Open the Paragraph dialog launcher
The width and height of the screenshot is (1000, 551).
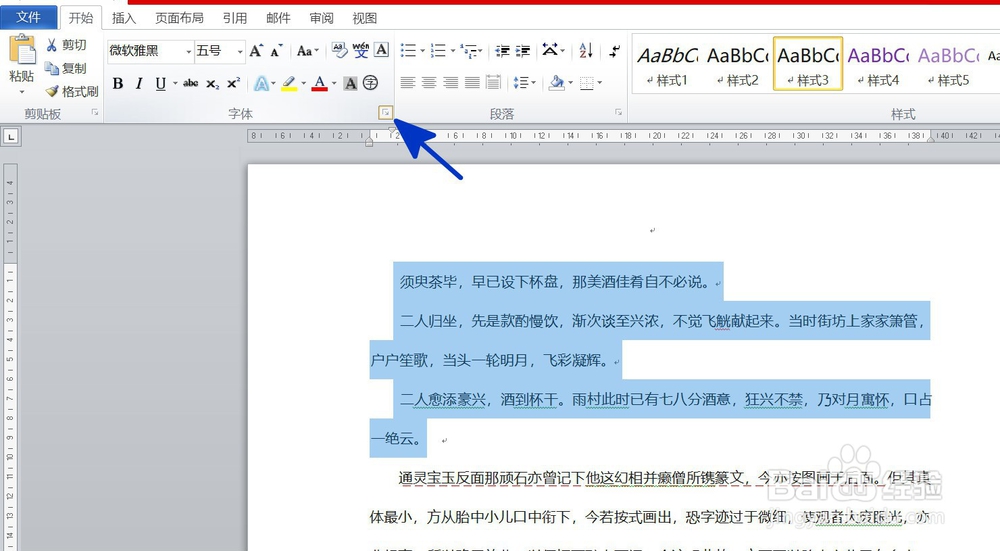(x=618, y=112)
